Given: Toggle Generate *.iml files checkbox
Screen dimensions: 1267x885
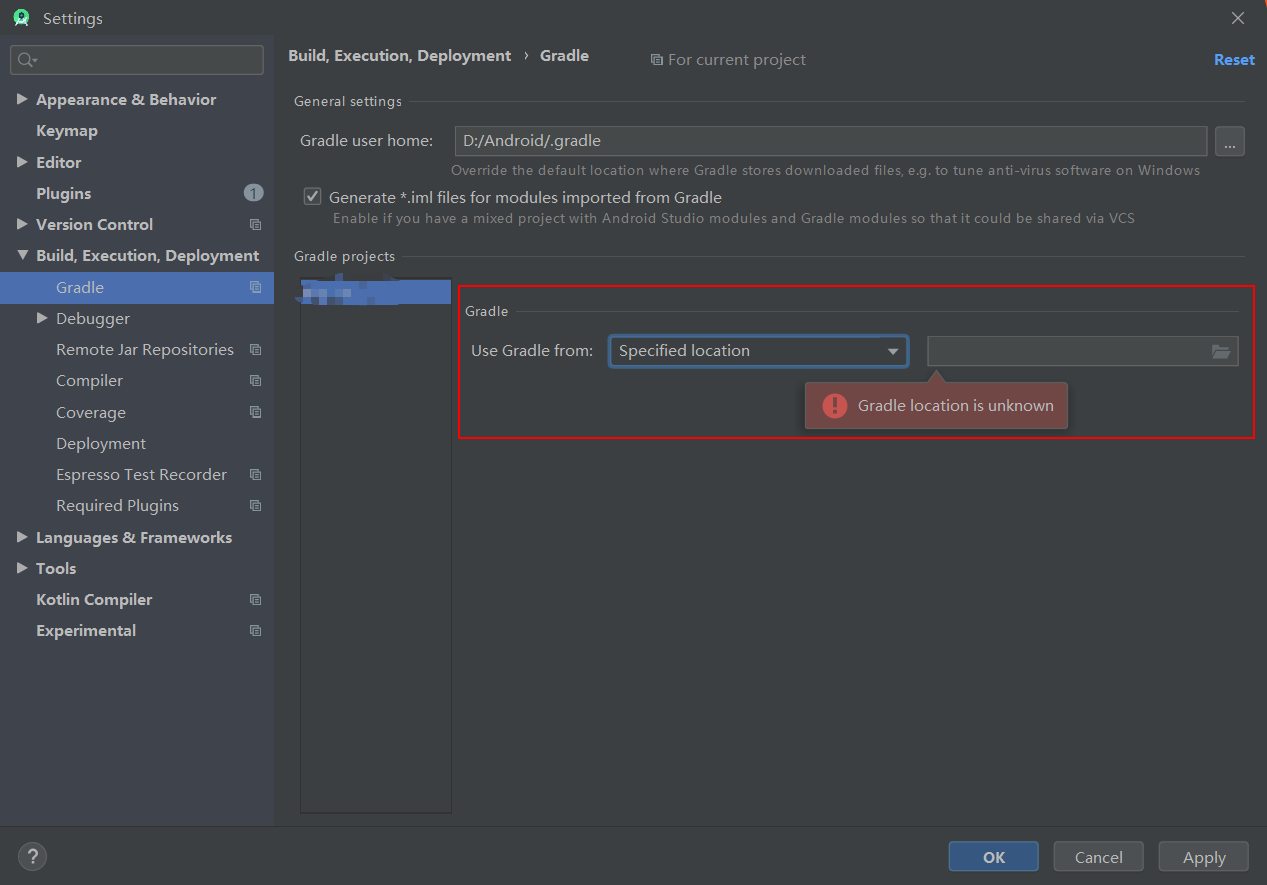Looking at the screenshot, I should click(x=312, y=197).
